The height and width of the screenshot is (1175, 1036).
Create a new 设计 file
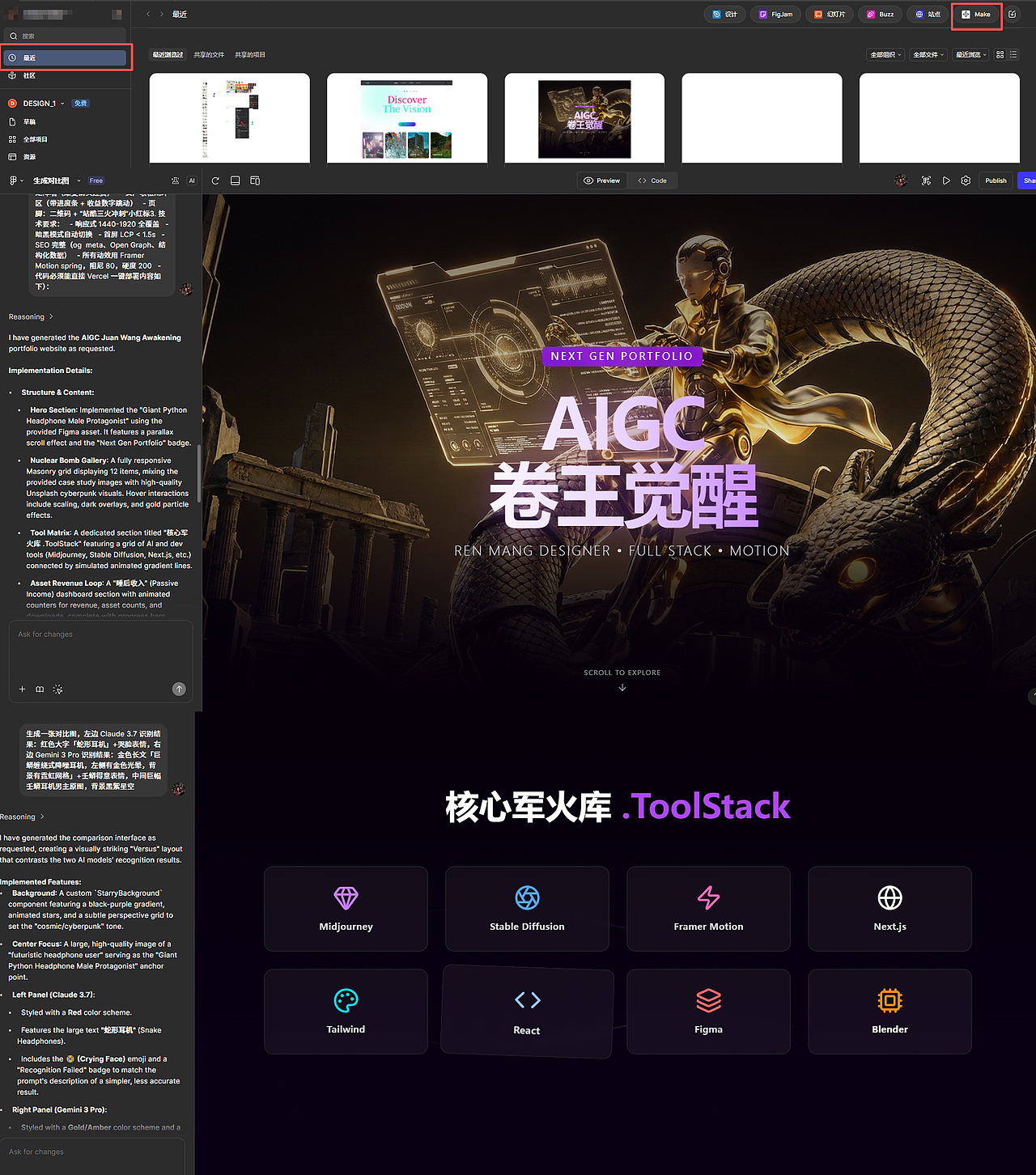[x=724, y=15]
